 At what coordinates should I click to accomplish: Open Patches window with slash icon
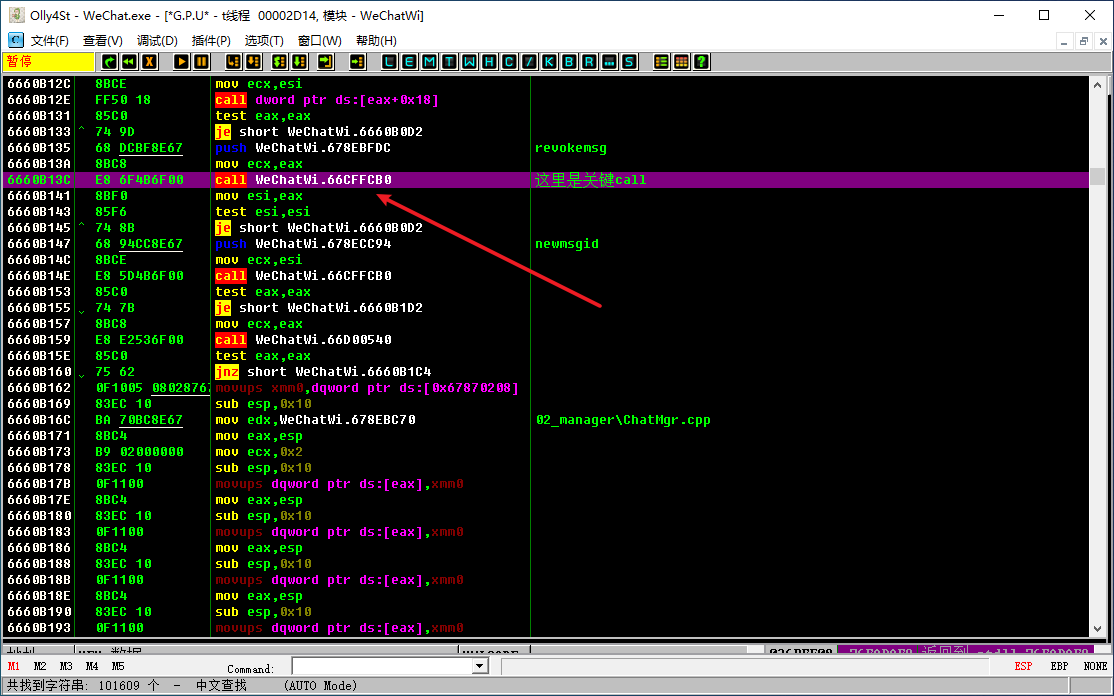tap(529, 62)
